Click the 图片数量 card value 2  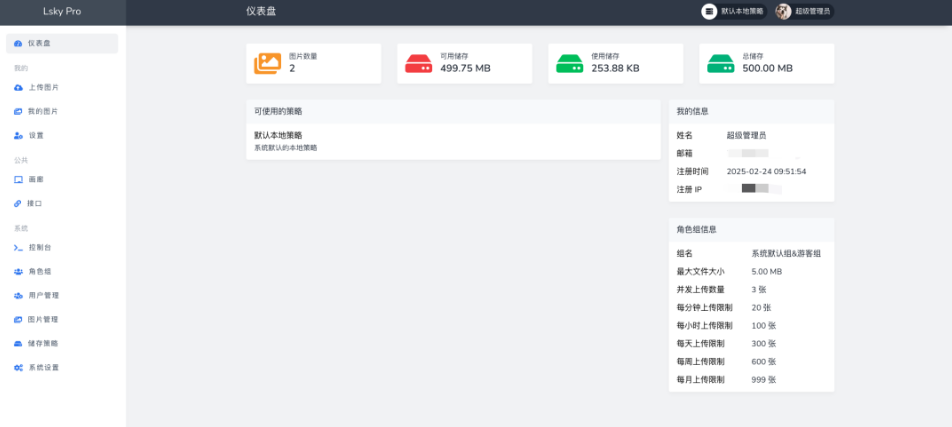292,69
